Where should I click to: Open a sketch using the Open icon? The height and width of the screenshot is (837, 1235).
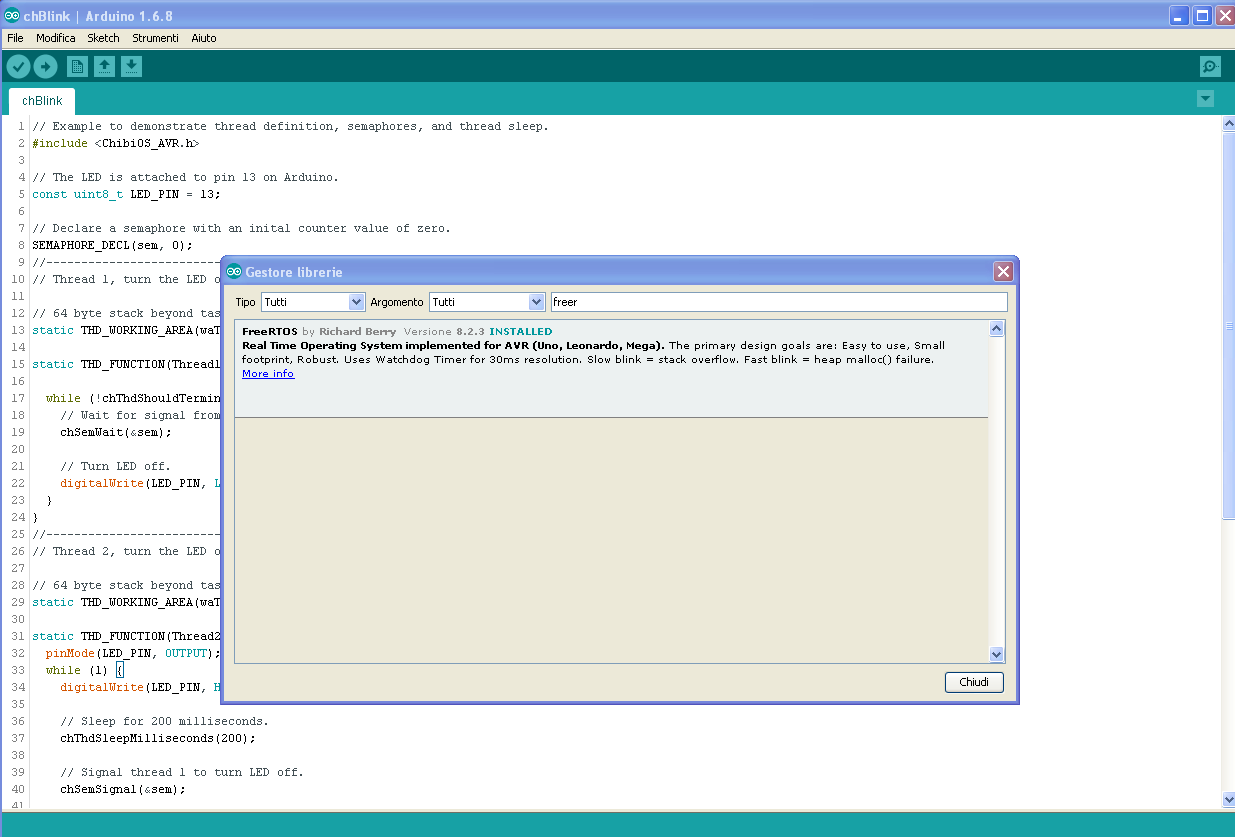[104, 66]
